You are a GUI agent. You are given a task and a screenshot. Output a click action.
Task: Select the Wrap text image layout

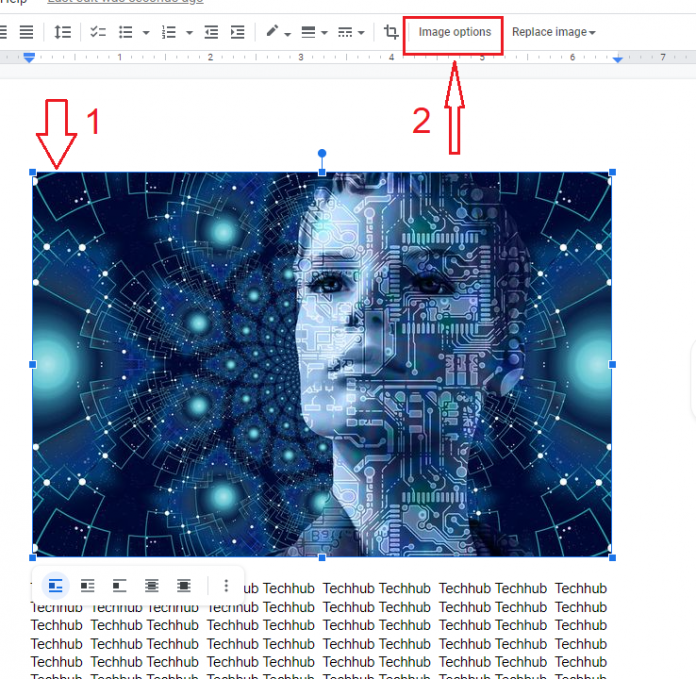pos(88,585)
